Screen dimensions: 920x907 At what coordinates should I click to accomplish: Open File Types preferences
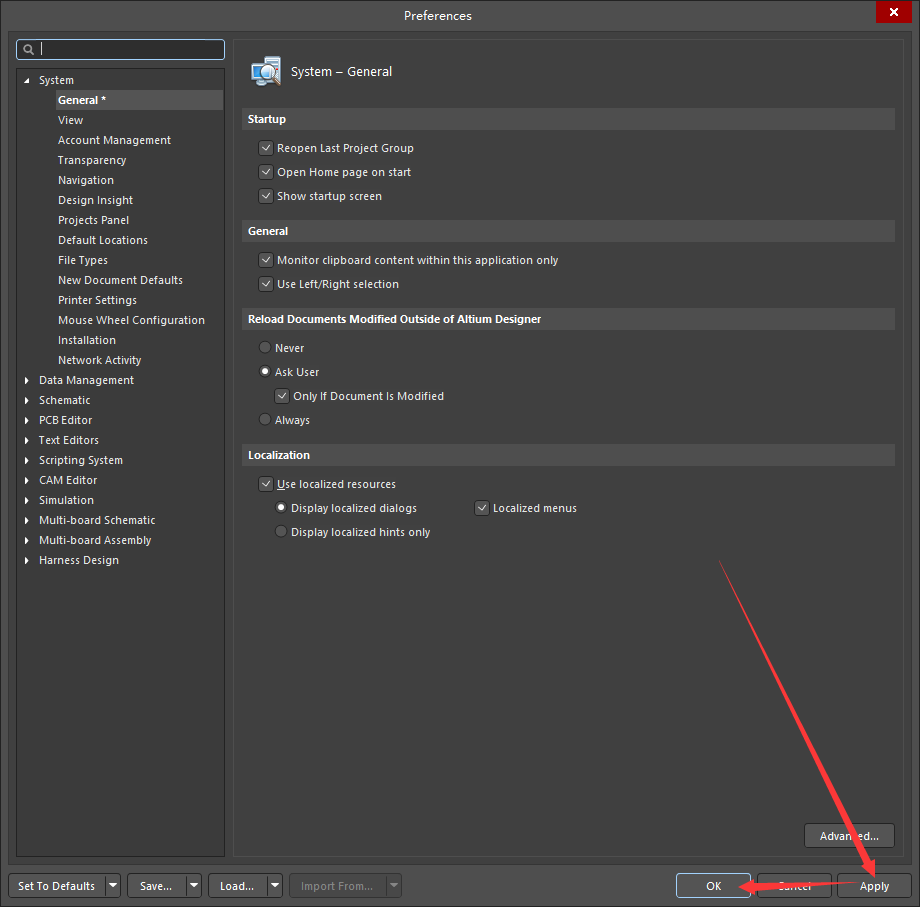[83, 260]
